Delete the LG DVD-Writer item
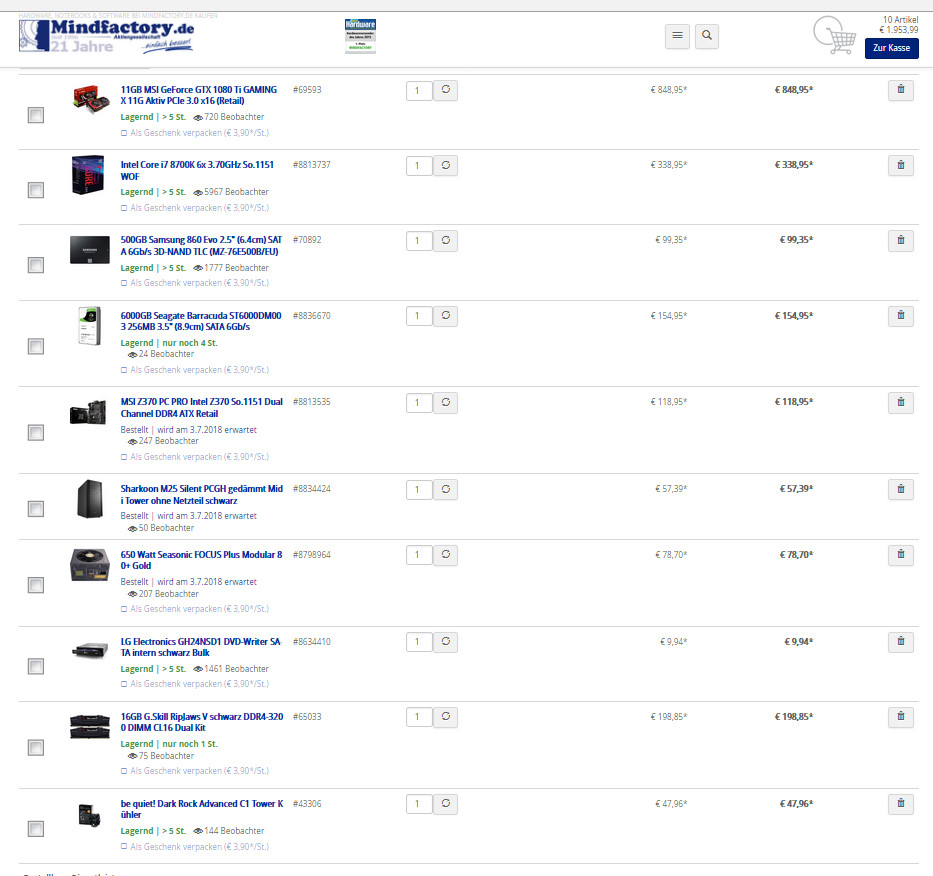Screen dimensions: 933x876 coord(901,642)
